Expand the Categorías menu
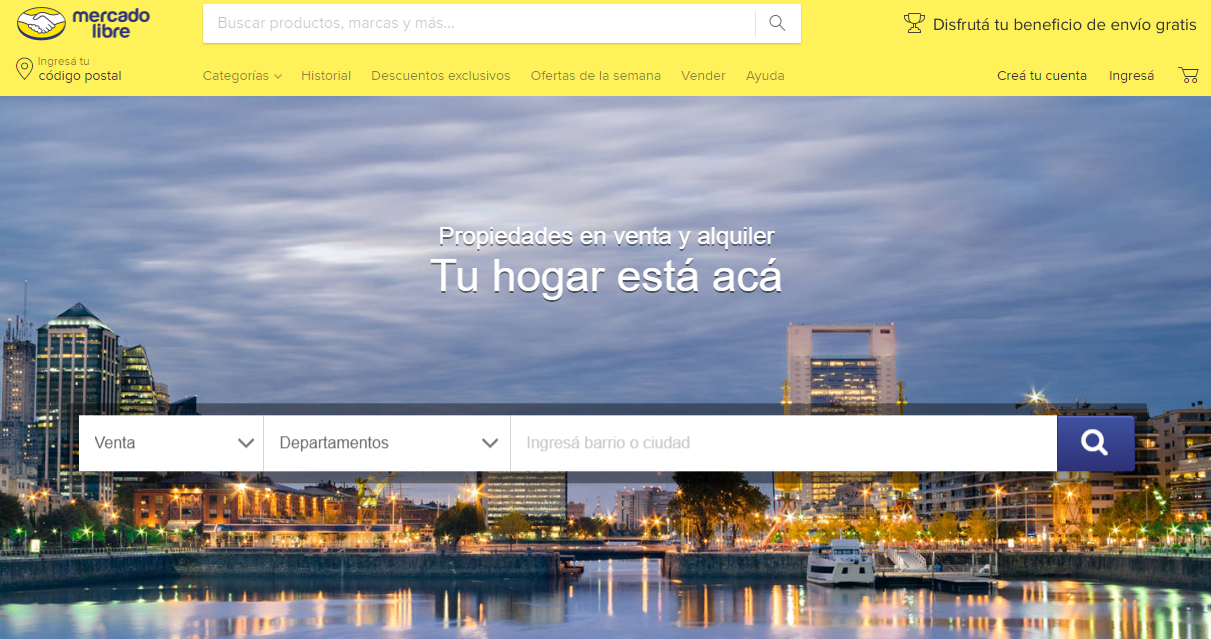The height and width of the screenshot is (639, 1211). [242, 75]
